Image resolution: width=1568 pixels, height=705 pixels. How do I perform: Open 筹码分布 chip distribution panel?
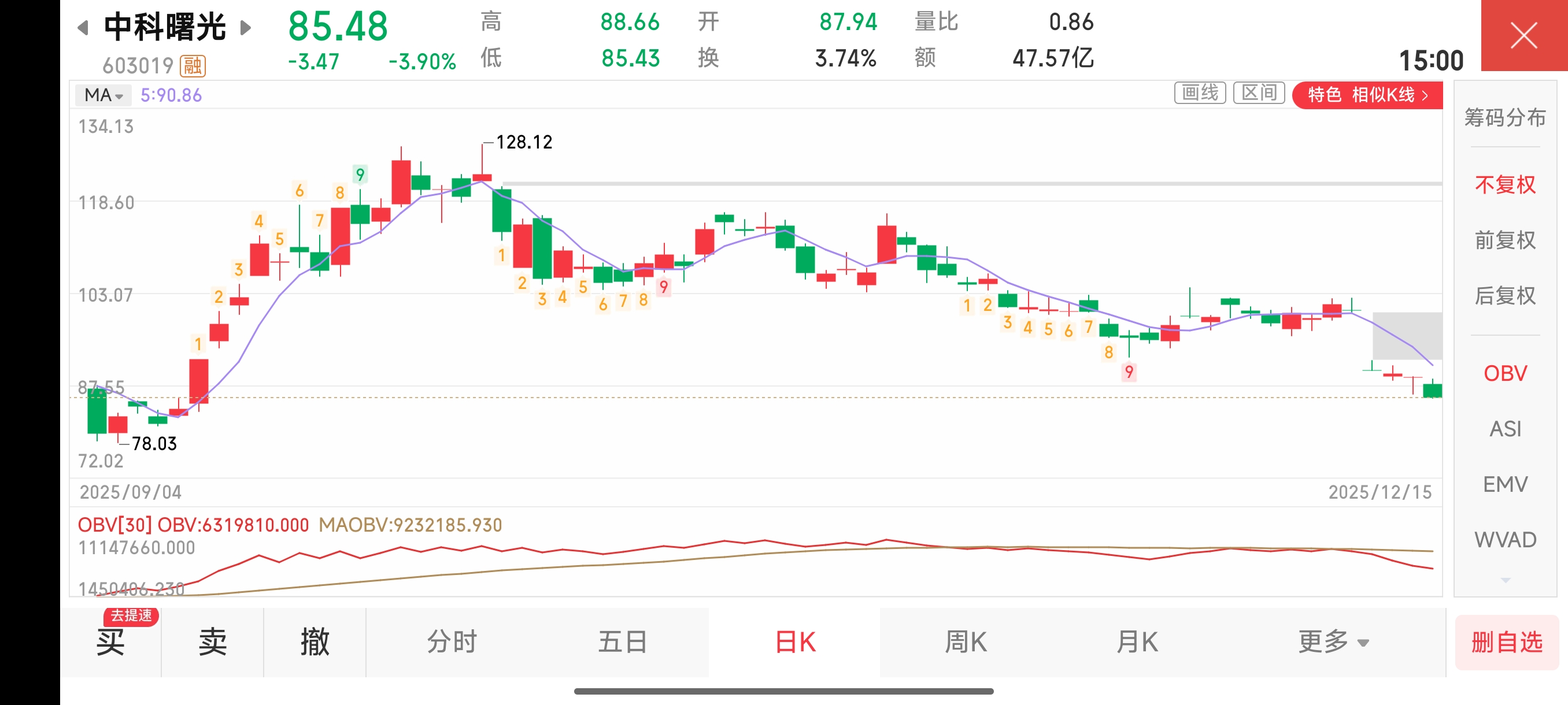pyautogui.click(x=1505, y=117)
